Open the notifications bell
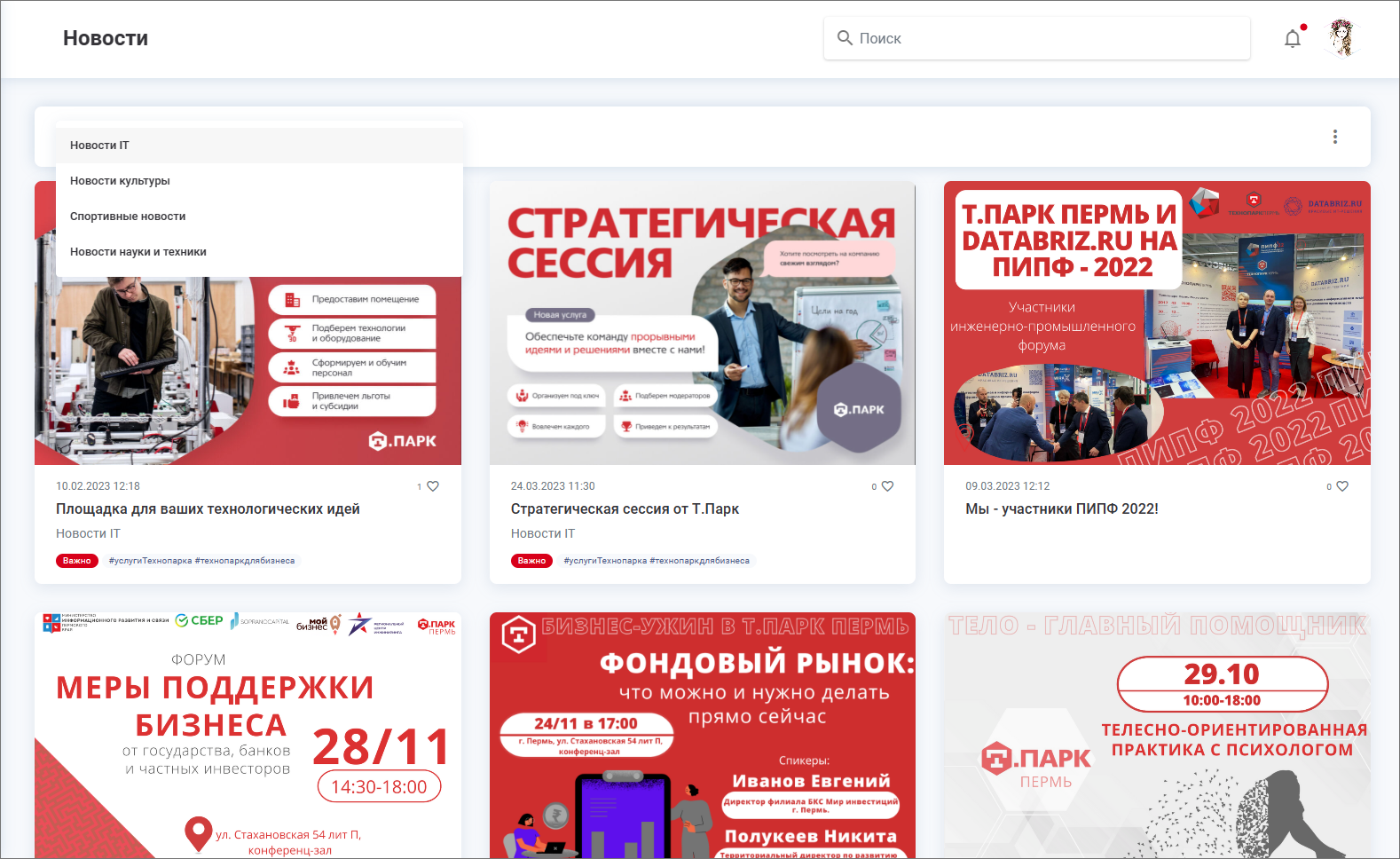Screen dimensions: 1400x859 pyautogui.click(x=1293, y=38)
